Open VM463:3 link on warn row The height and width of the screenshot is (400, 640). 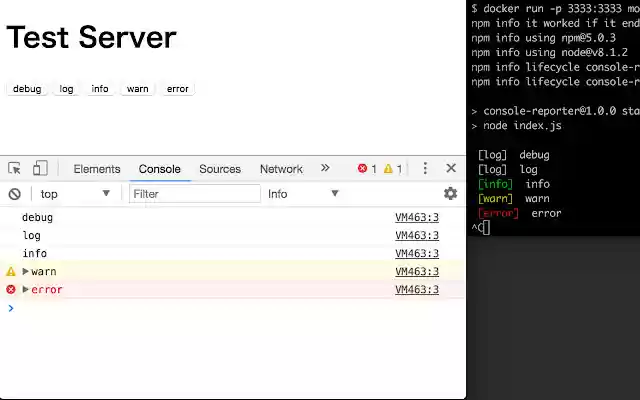tap(417, 271)
